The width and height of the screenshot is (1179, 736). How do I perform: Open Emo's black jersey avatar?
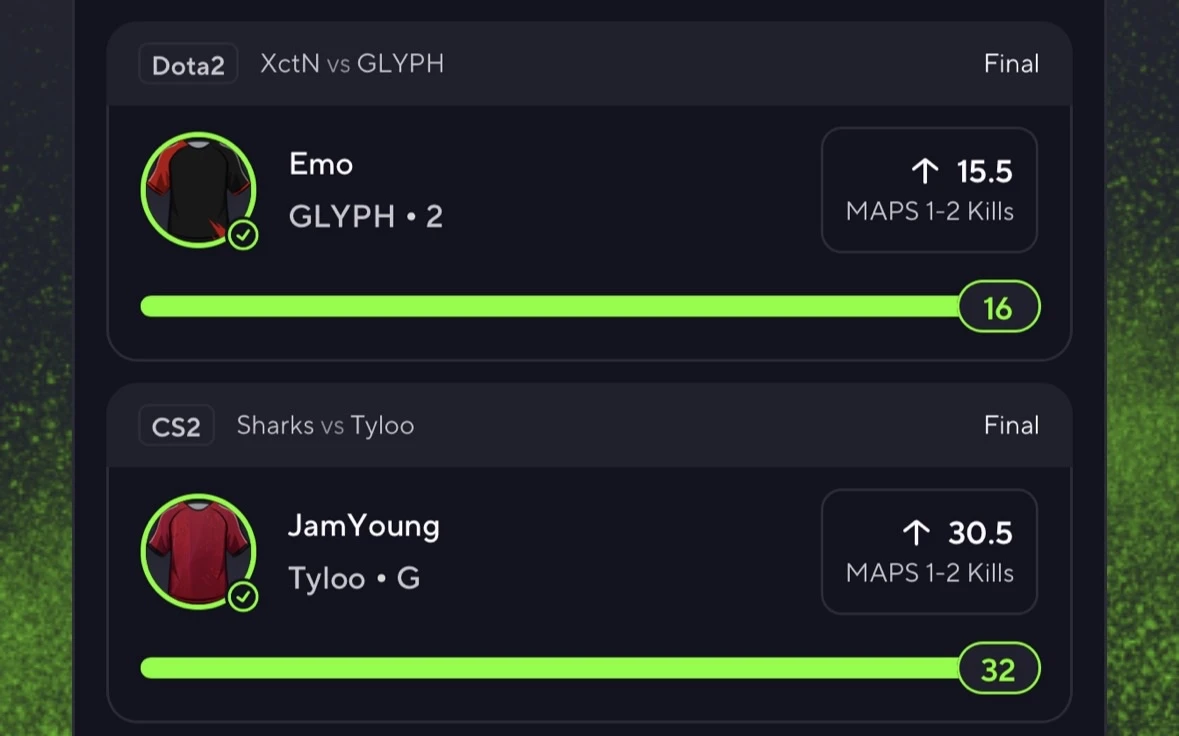coord(199,190)
